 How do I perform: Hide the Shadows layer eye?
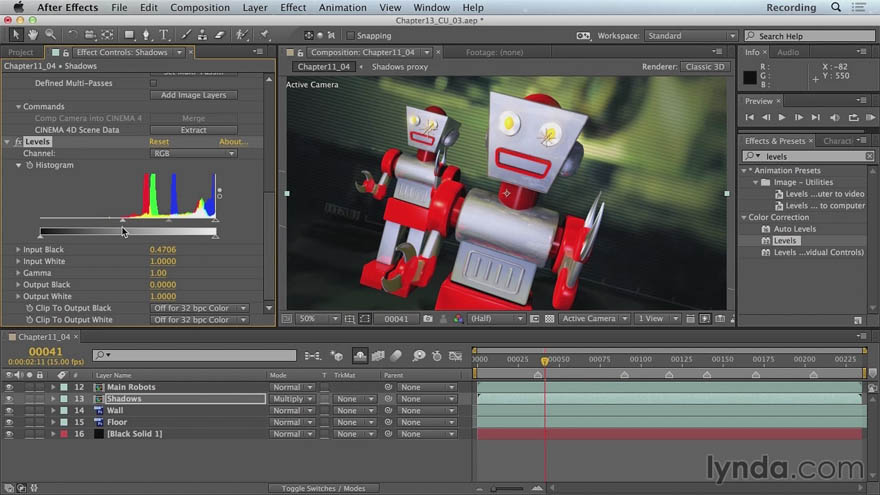(x=9, y=399)
